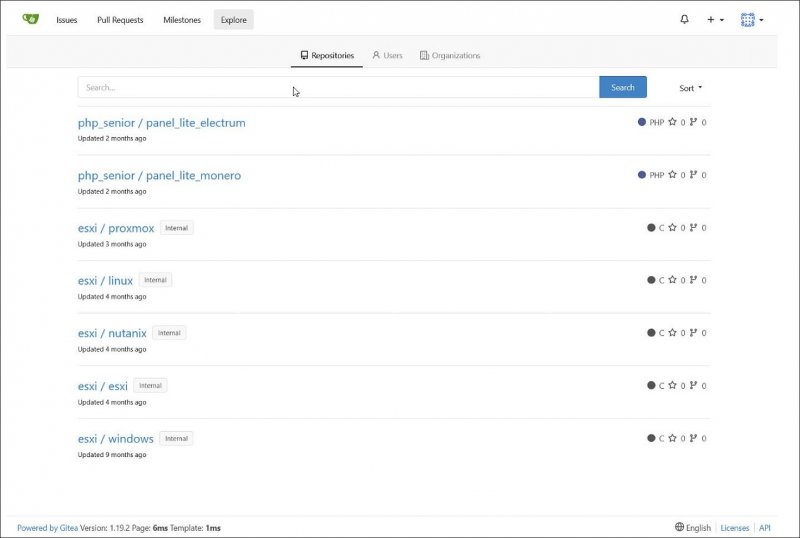800x538 pixels.
Task: Click the globe language icon in footer
Action: point(680,527)
